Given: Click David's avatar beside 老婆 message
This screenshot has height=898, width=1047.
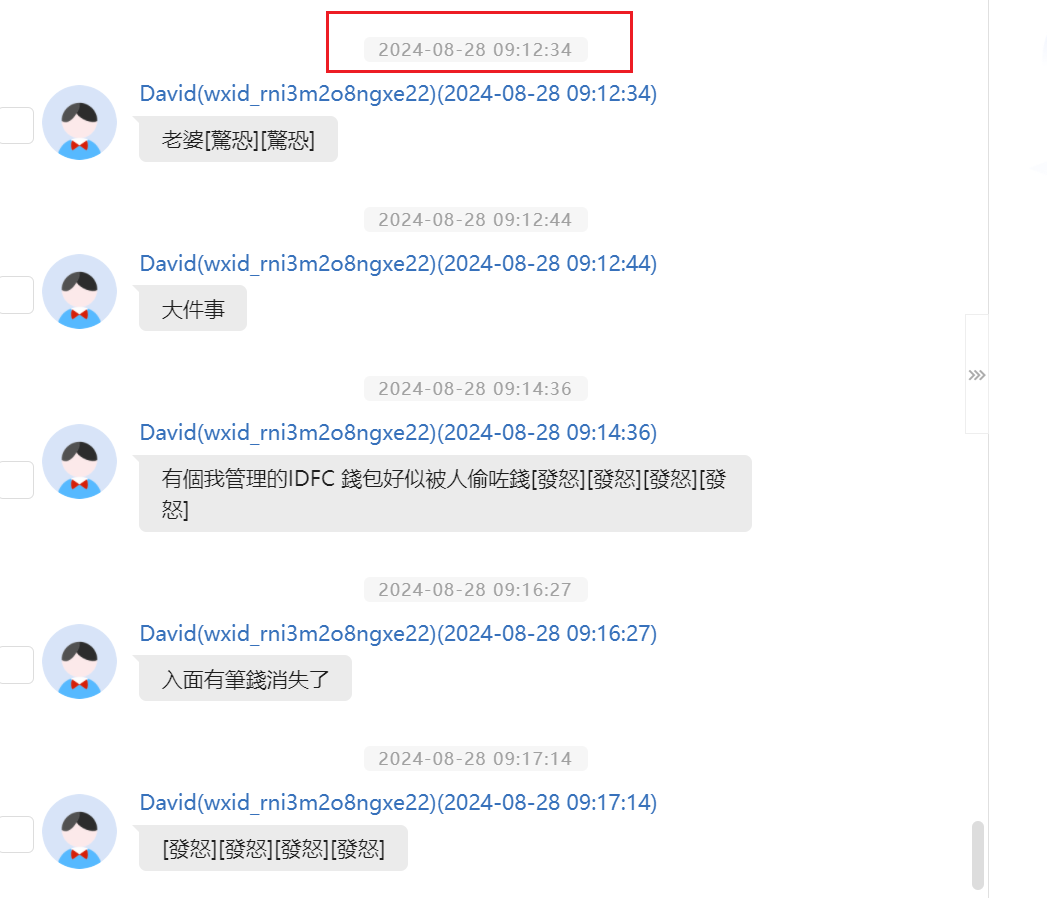Looking at the screenshot, I should tap(79, 123).
